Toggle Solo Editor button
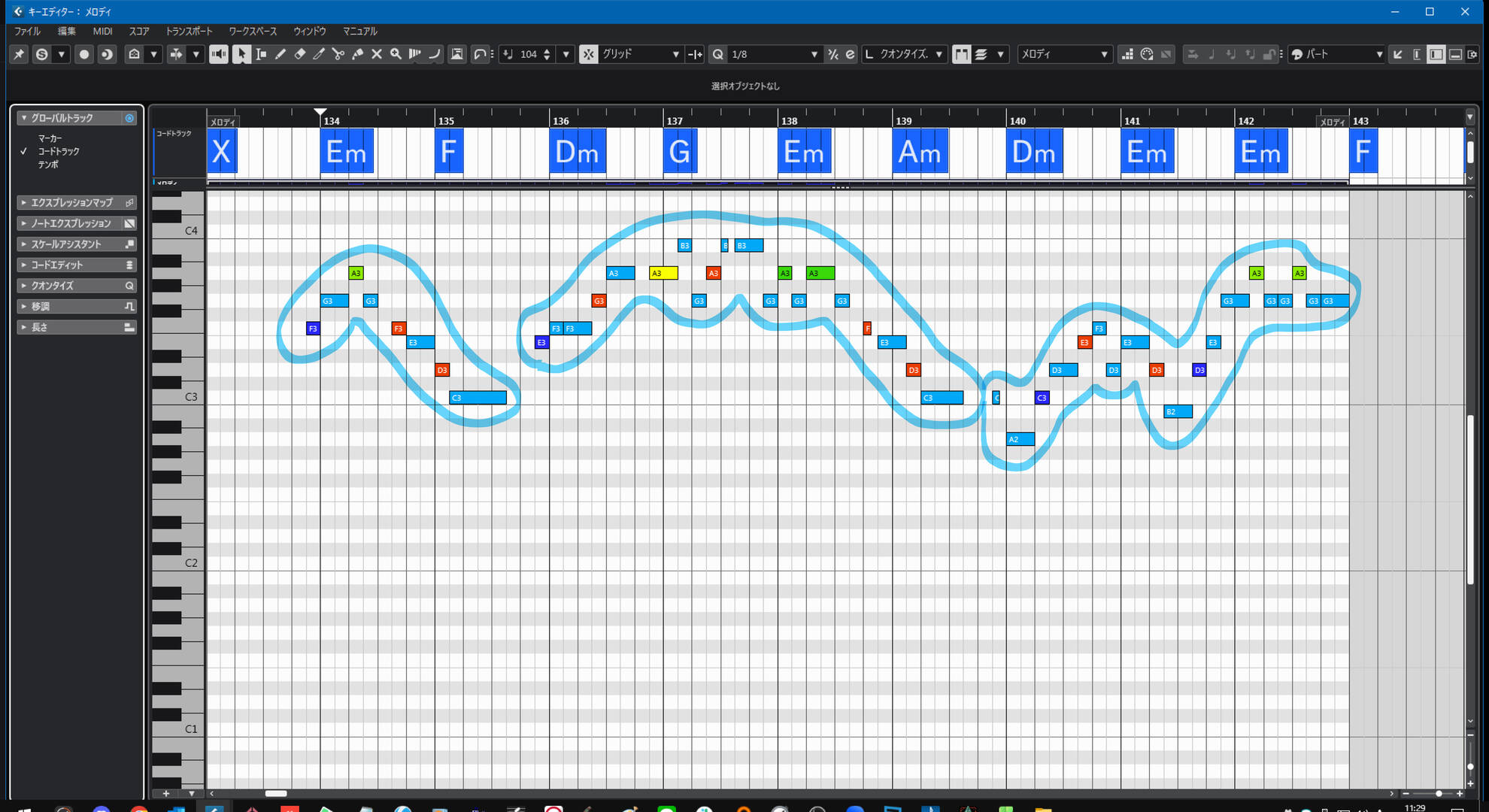The width and height of the screenshot is (1489, 812). pyautogui.click(x=42, y=54)
